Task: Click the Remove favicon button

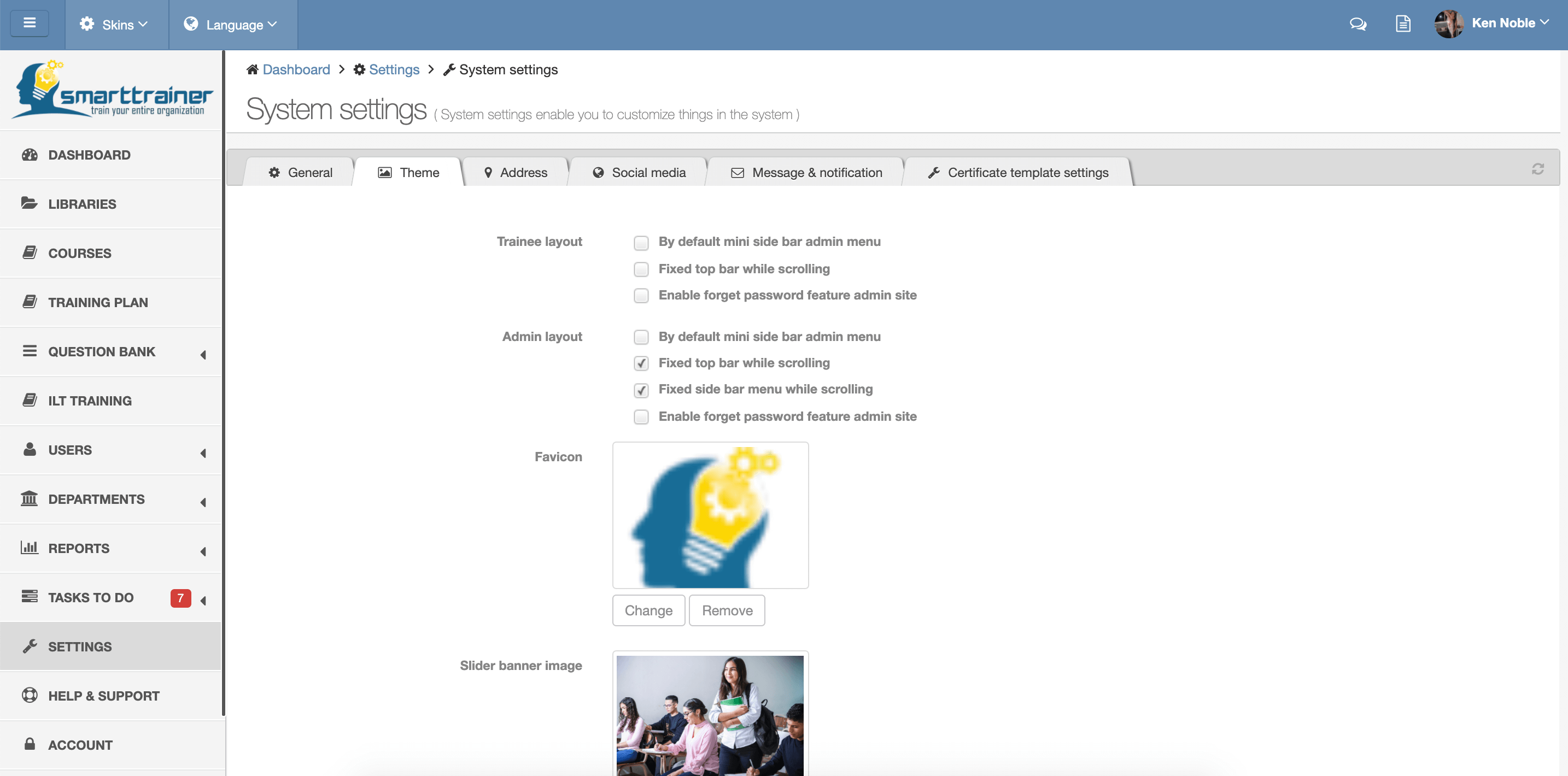Action: 727,610
